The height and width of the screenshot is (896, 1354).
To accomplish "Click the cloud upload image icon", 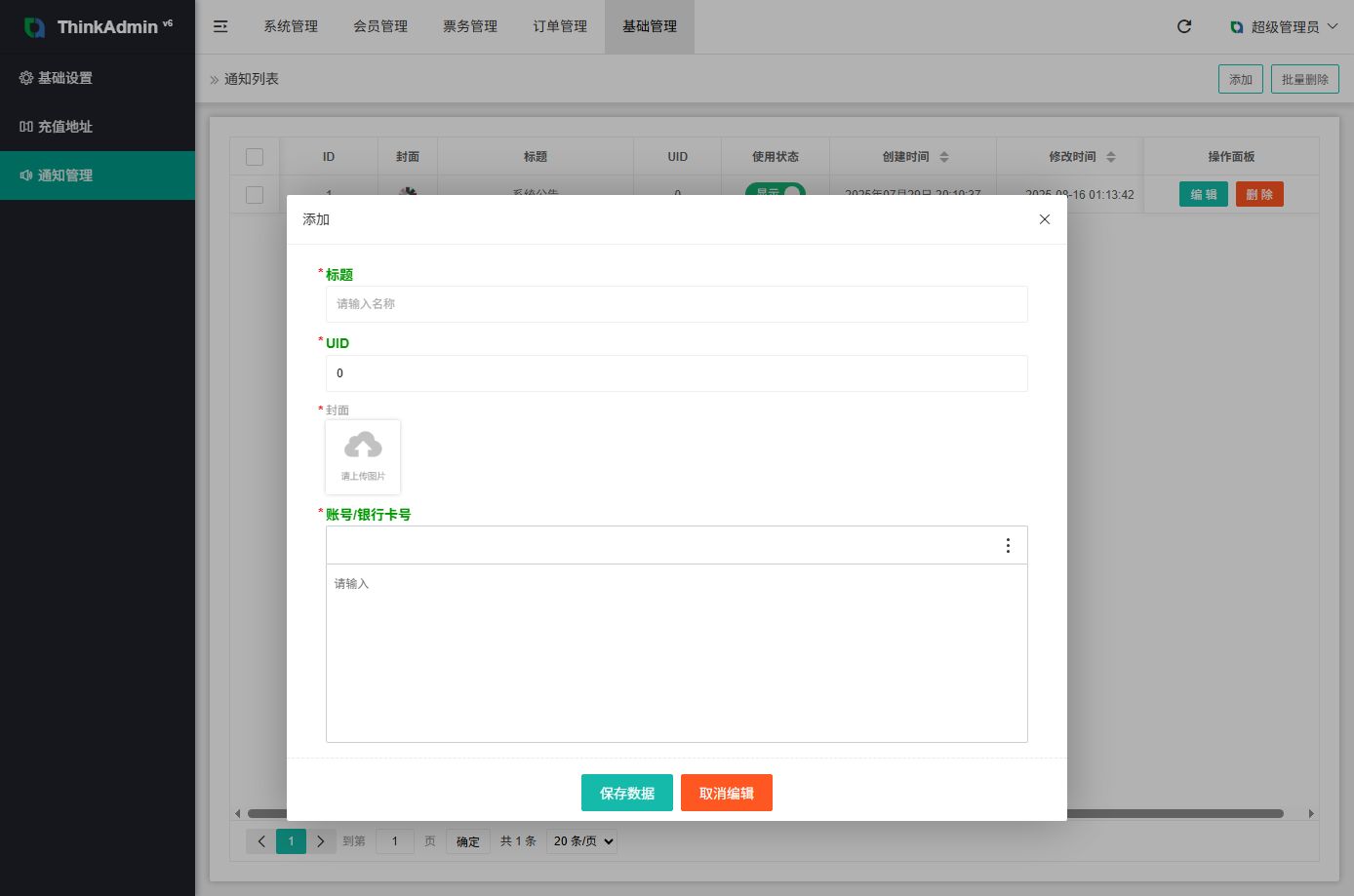I will pos(363,447).
